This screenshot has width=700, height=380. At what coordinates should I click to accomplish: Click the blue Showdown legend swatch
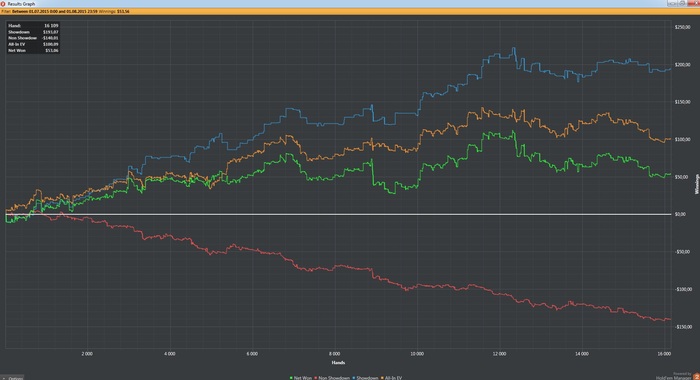(x=354, y=378)
